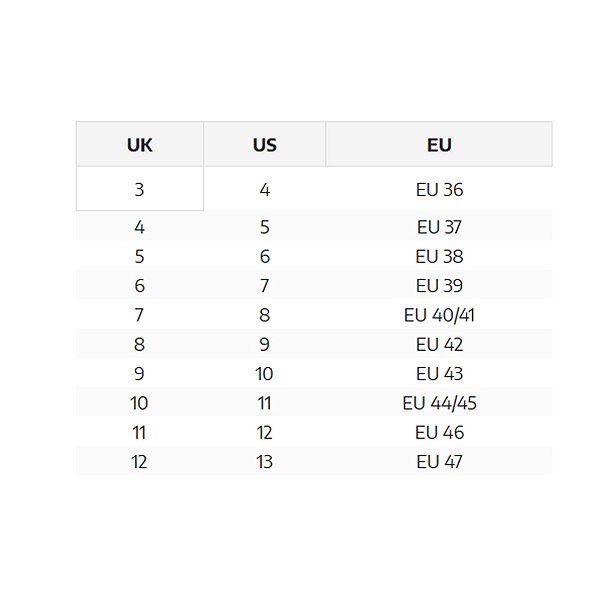Choose the EU 46 cell
Viewport: 600px width, 600px height.
439,432
